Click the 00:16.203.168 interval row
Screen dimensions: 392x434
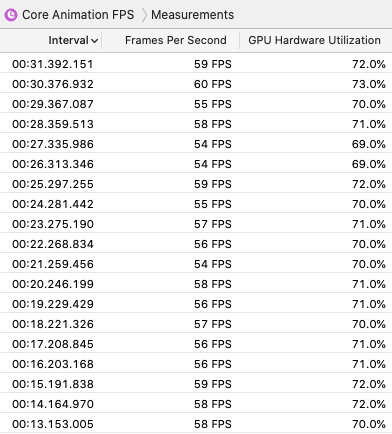(x=196, y=364)
